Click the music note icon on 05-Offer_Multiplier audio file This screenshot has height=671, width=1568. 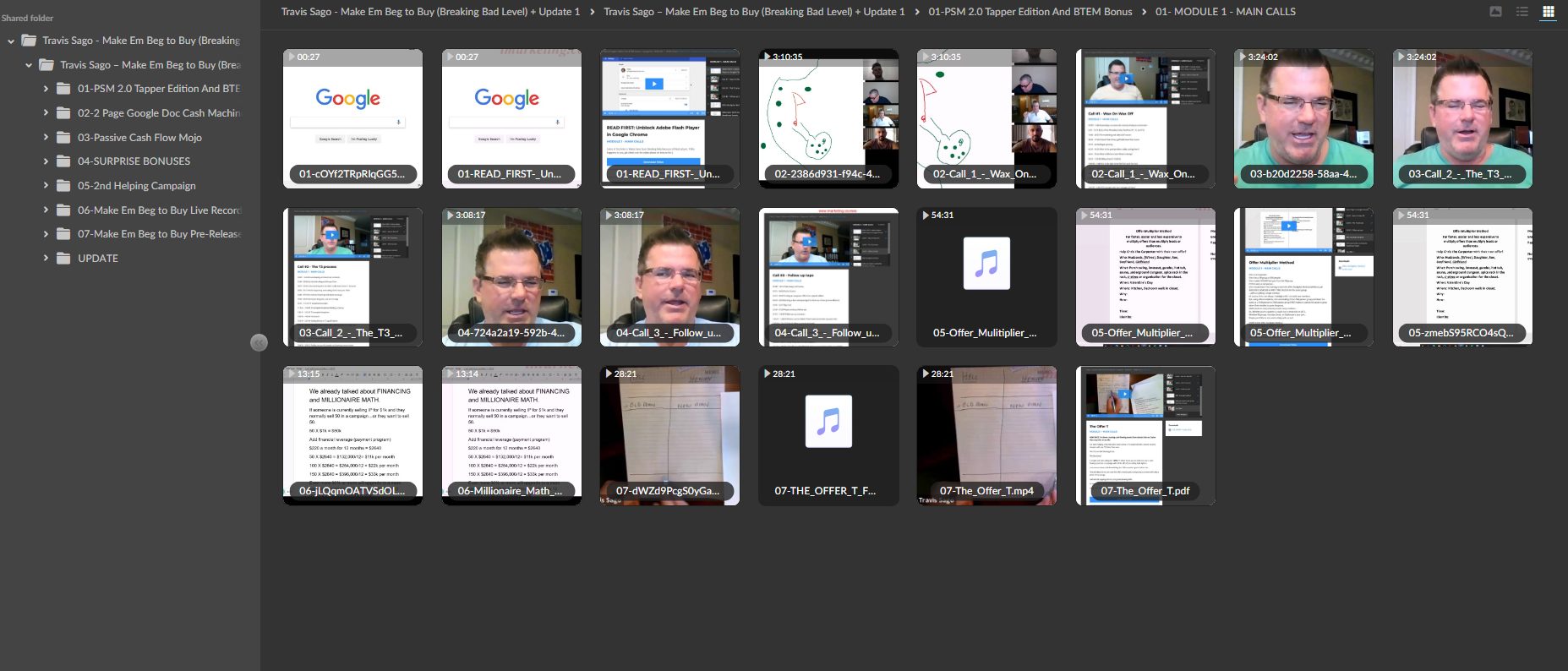986,264
